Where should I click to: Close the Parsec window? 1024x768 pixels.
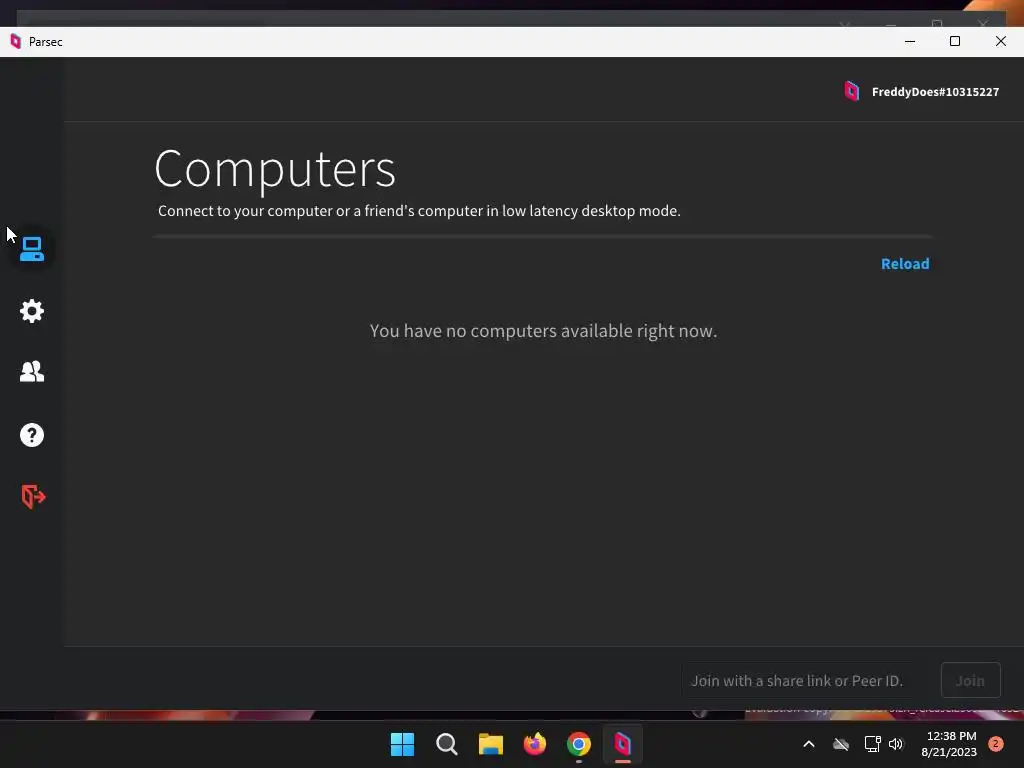tap(1000, 42)
